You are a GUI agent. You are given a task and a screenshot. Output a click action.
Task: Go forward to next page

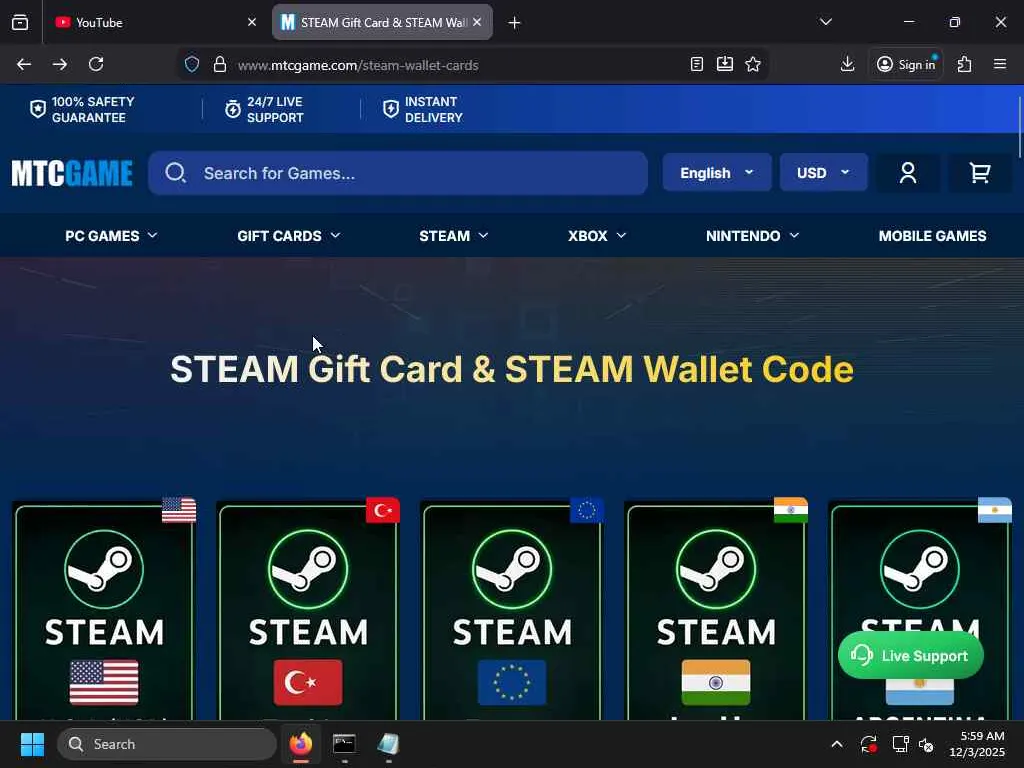click(x=60, y=64)
